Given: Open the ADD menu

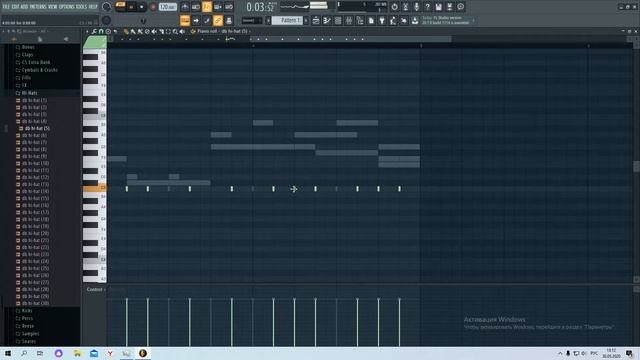Looking at the screenshot, I should point(24,7).
